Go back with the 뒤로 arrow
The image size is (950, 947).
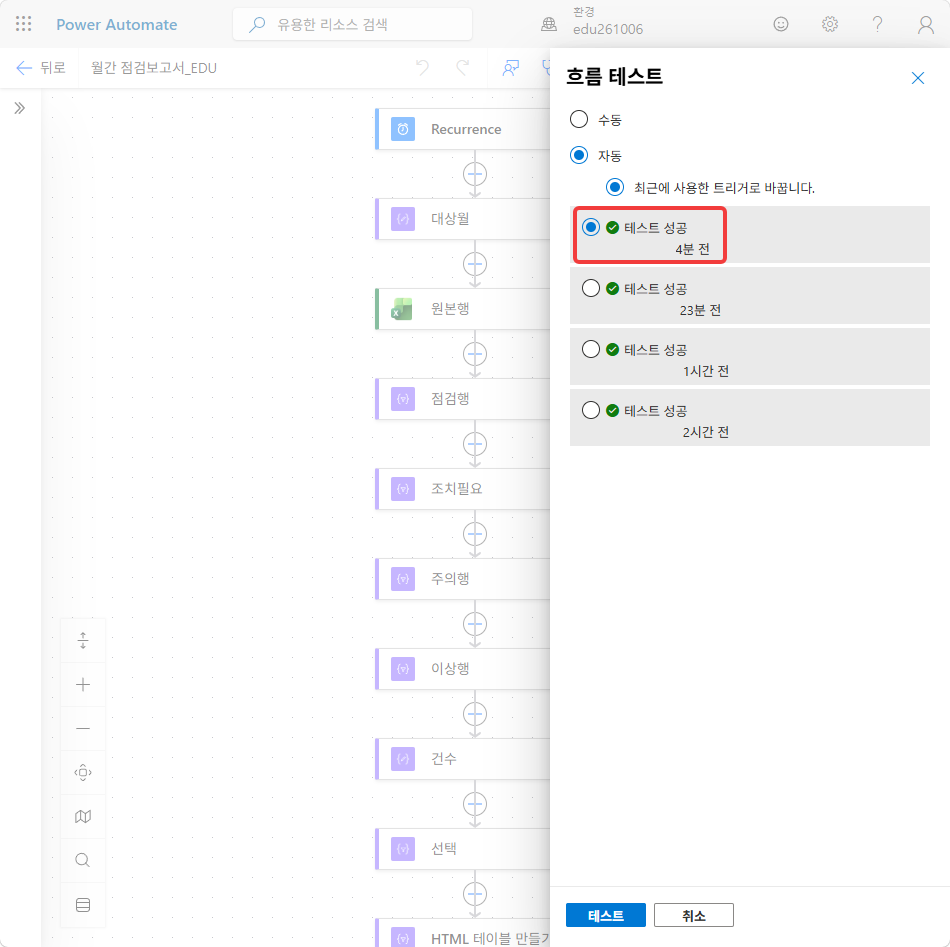[40, 67]
